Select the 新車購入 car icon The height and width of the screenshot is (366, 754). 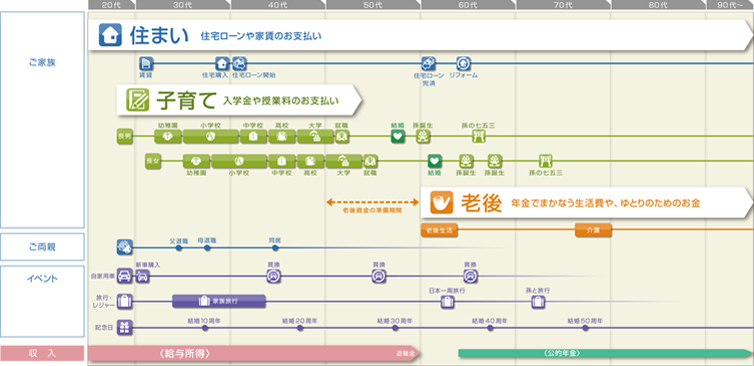tap(142, 276)
